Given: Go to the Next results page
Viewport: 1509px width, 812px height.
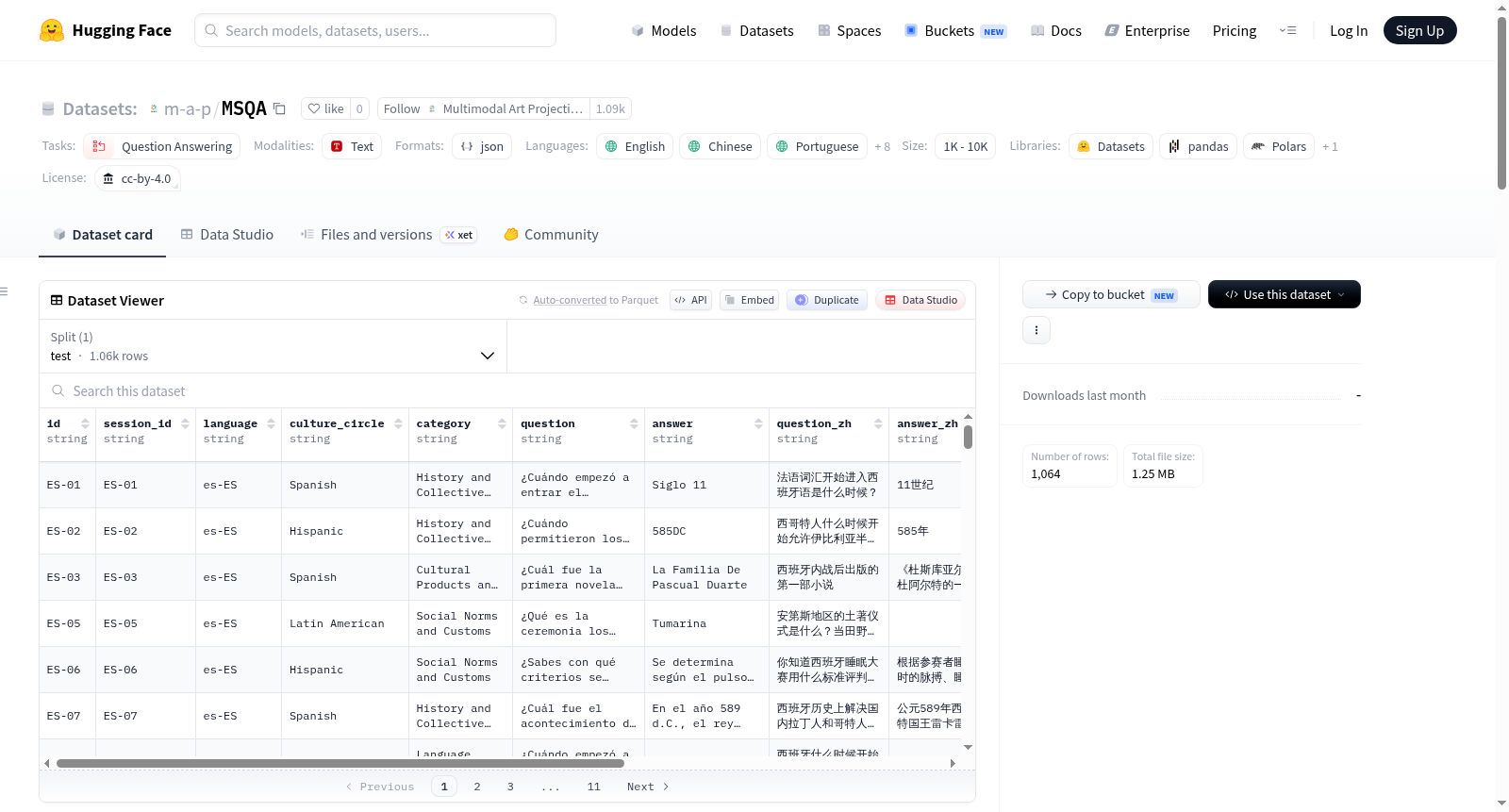Looking at the screenshot, I should [x=648, y=787].
